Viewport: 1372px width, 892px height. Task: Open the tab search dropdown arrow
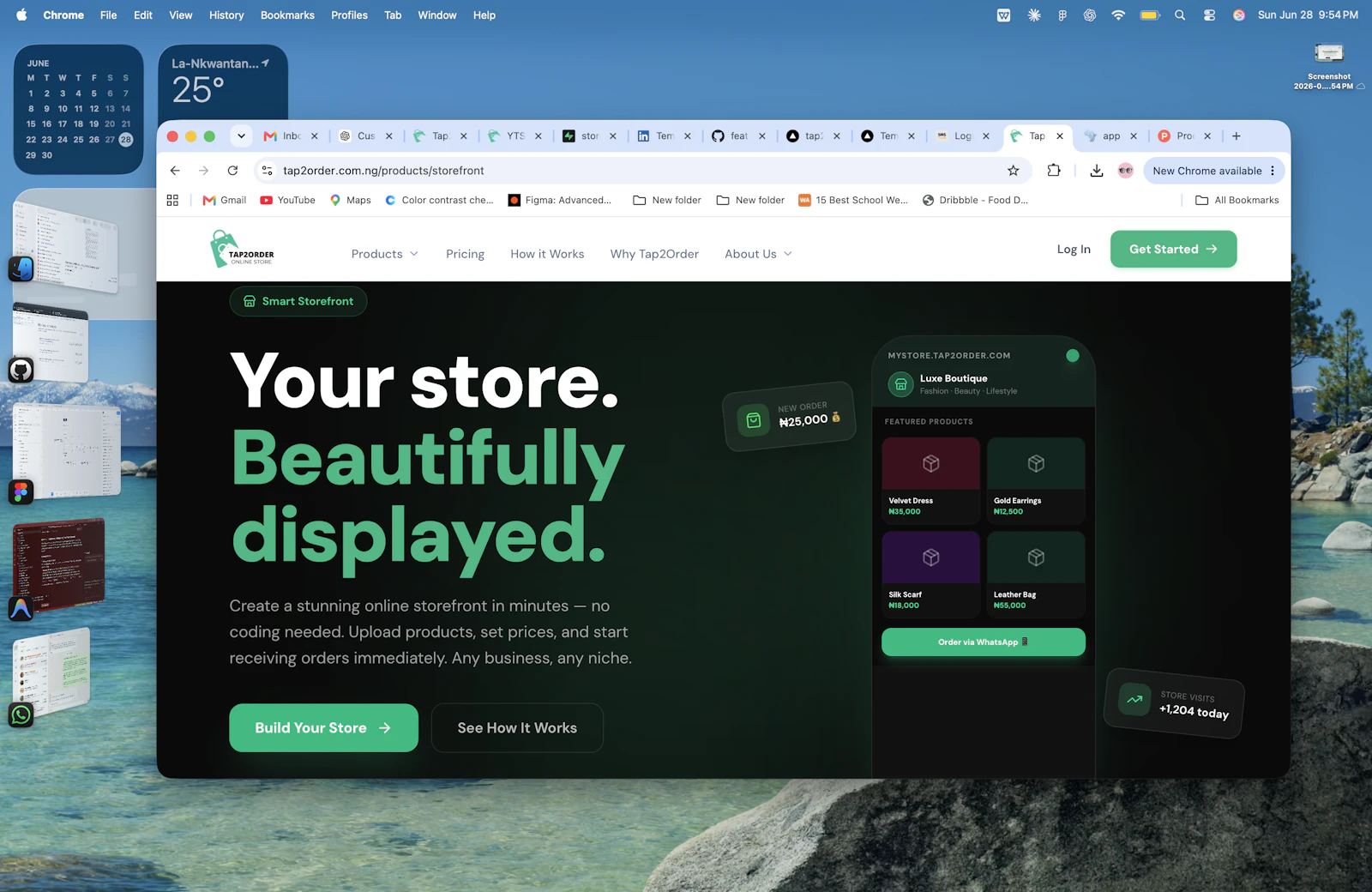click(x=242, y=136)
